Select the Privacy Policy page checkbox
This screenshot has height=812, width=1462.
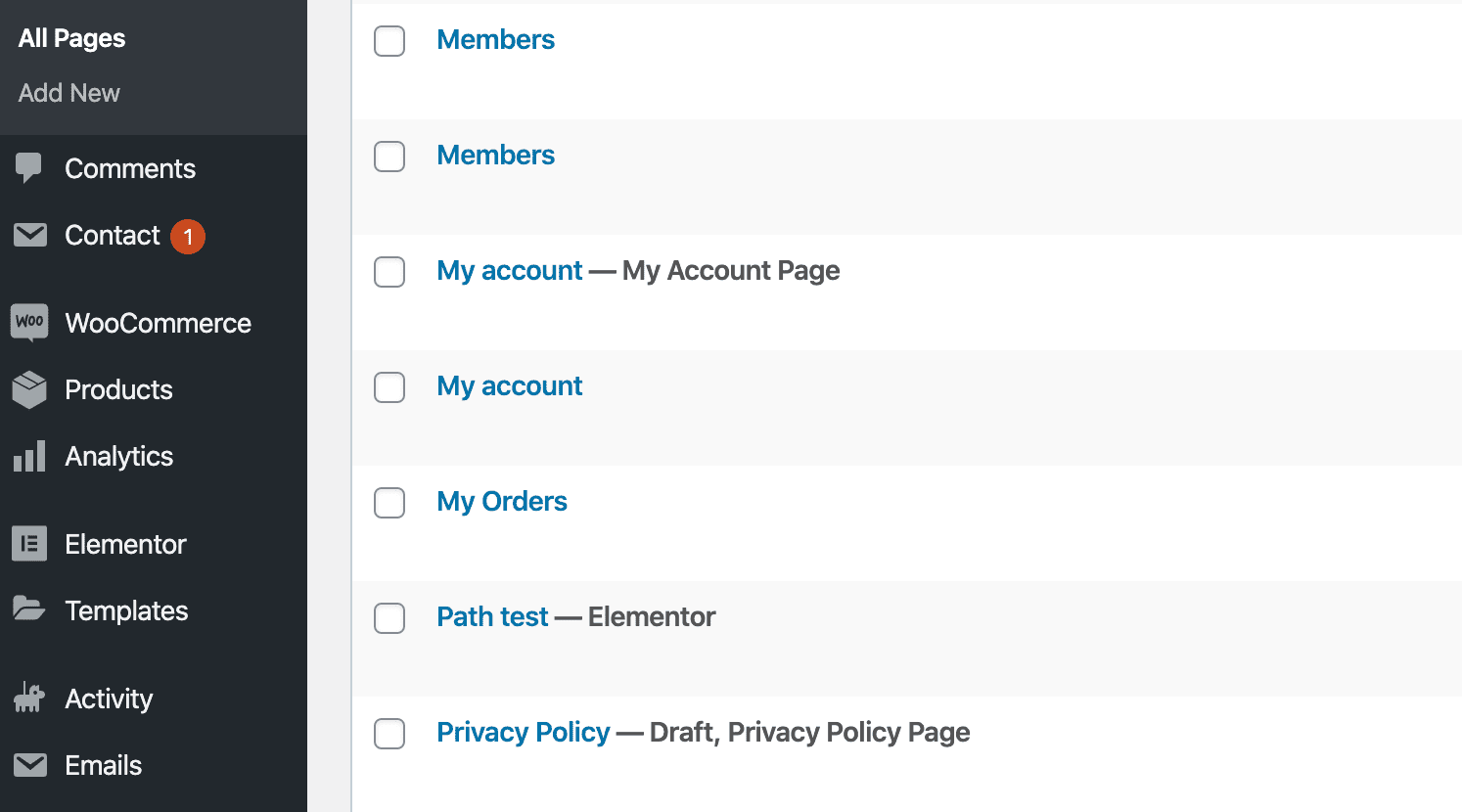(x=389, y=734)
